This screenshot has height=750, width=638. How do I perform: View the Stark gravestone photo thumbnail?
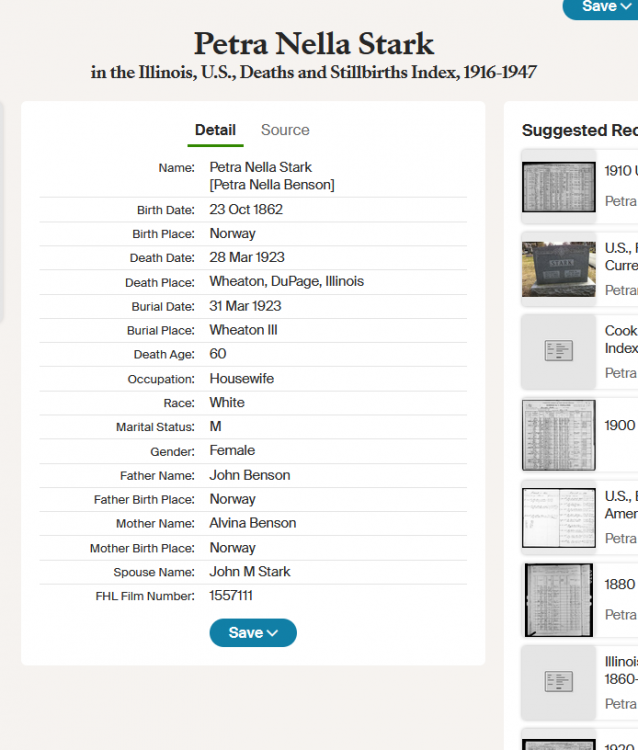[559, 269]
